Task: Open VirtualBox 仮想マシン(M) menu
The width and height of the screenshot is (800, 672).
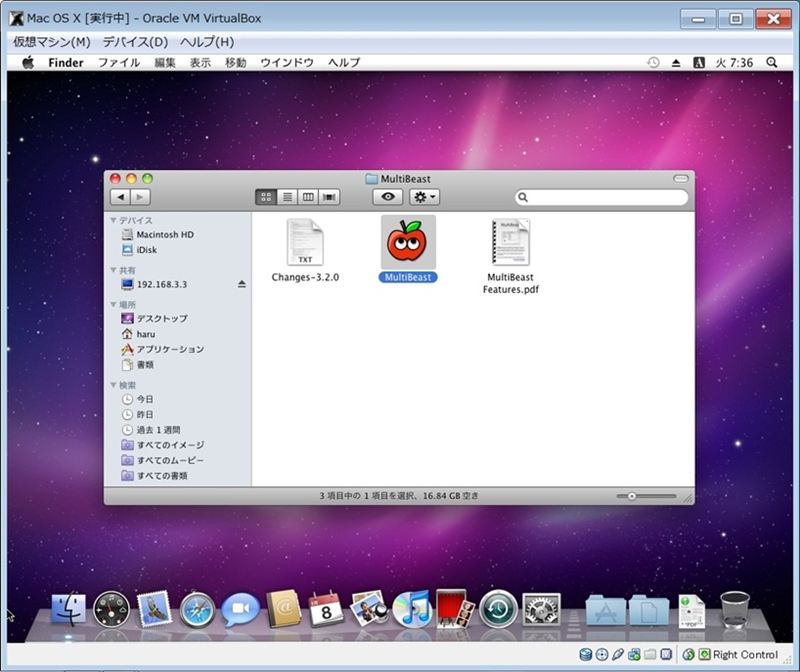Action: point(52,42)
